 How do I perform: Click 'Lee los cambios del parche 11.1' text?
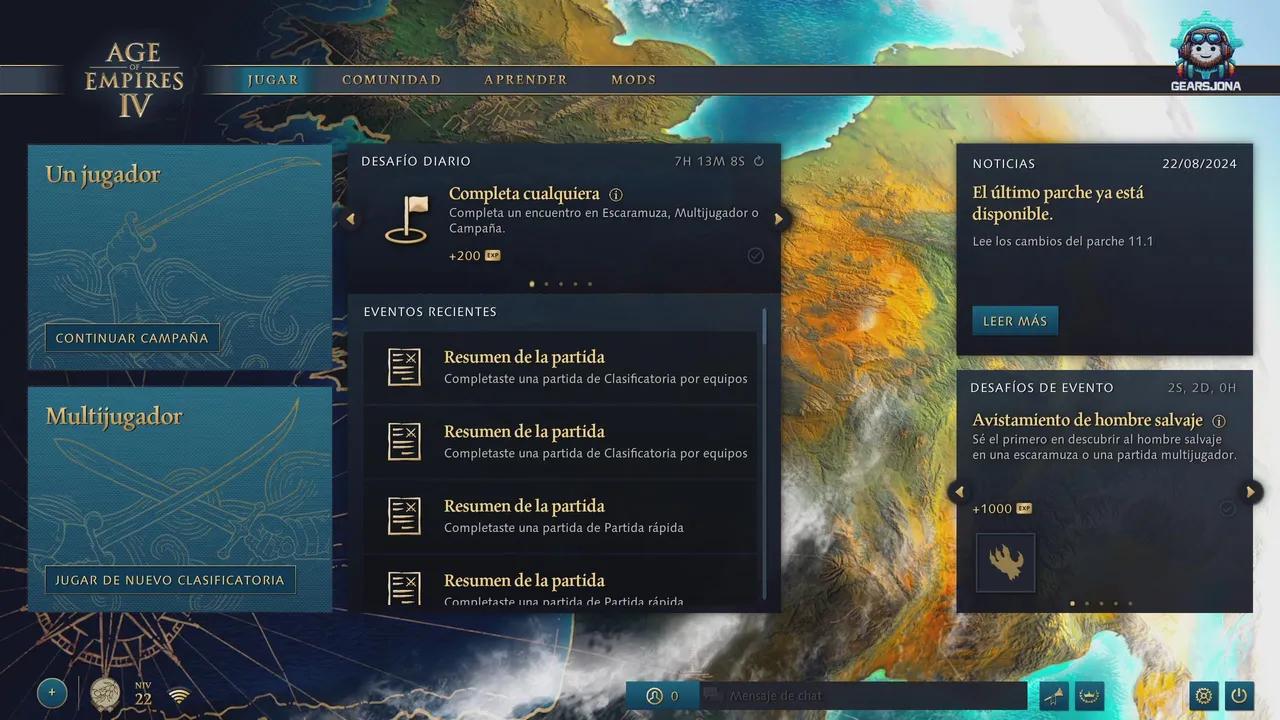pos(1063,241)
